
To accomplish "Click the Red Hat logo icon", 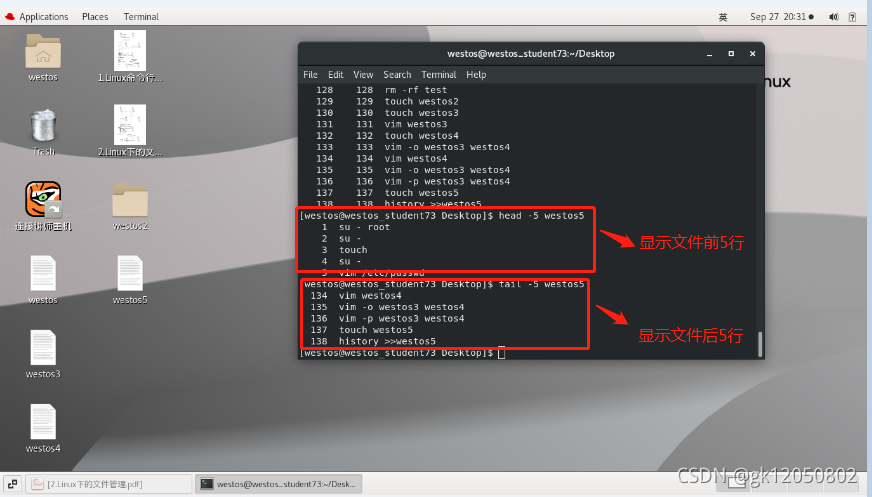I will [9, 17].
